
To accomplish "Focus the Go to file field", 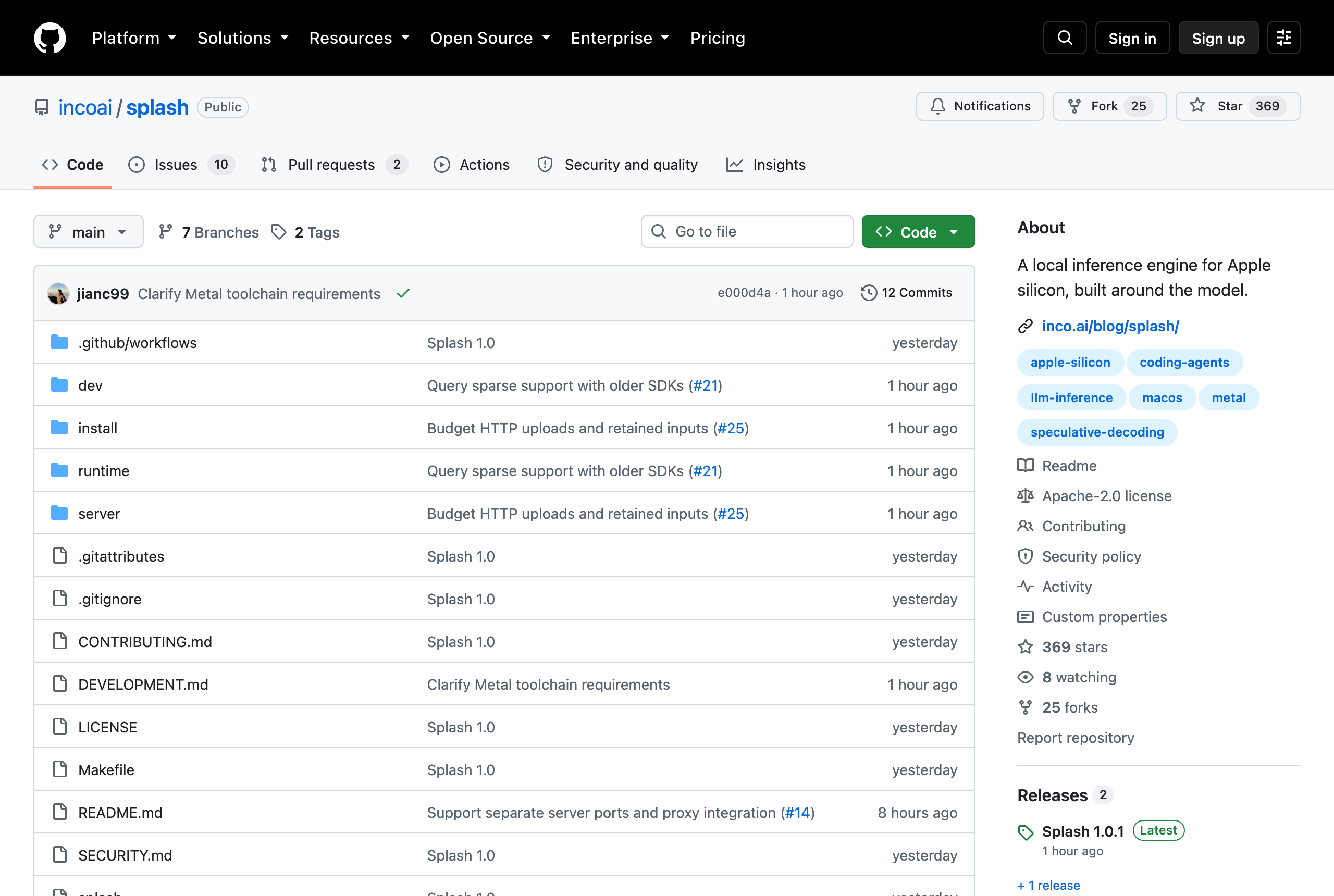I will 746,231.
